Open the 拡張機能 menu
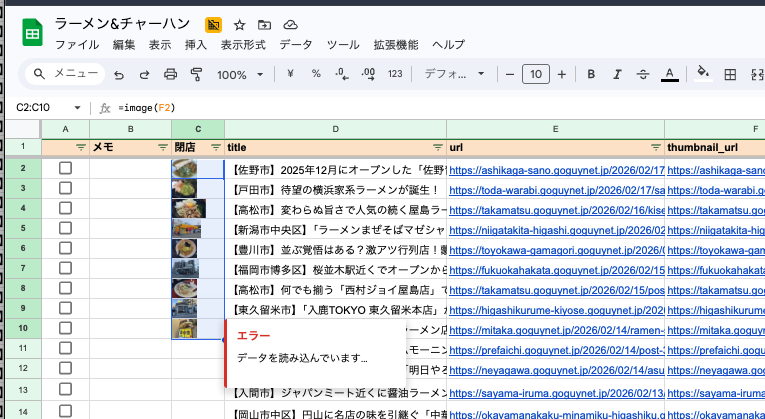The width and height of the screenshot is (765, 419). point(395,45)
